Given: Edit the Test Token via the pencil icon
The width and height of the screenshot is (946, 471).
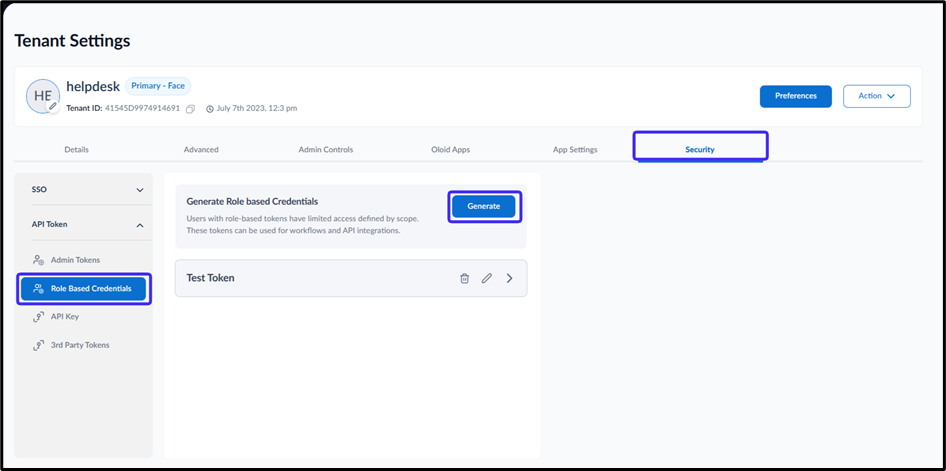Looking at the screenshot, I should 487,278.
